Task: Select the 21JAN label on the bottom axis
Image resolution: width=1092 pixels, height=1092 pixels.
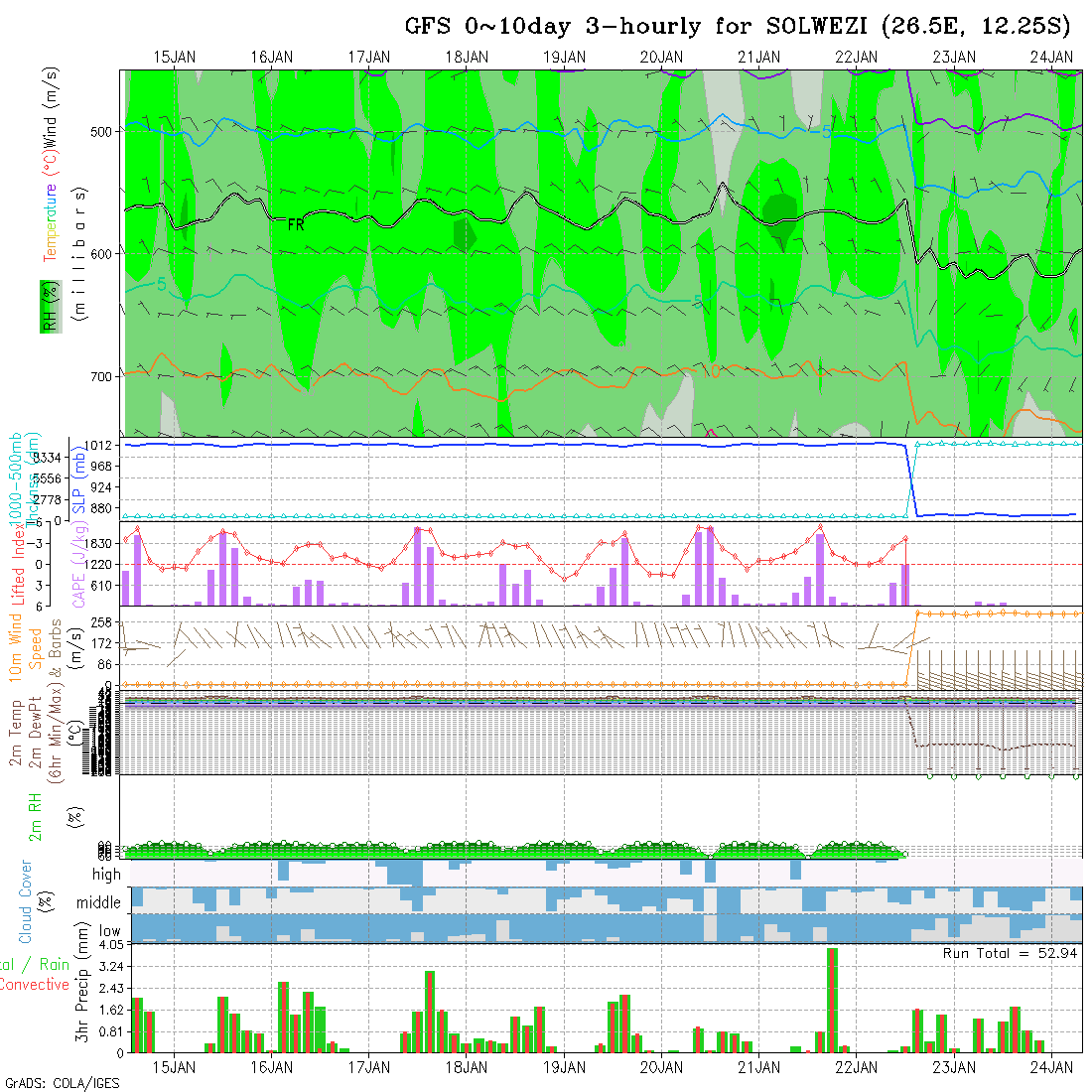Action: pos(757,1067)
